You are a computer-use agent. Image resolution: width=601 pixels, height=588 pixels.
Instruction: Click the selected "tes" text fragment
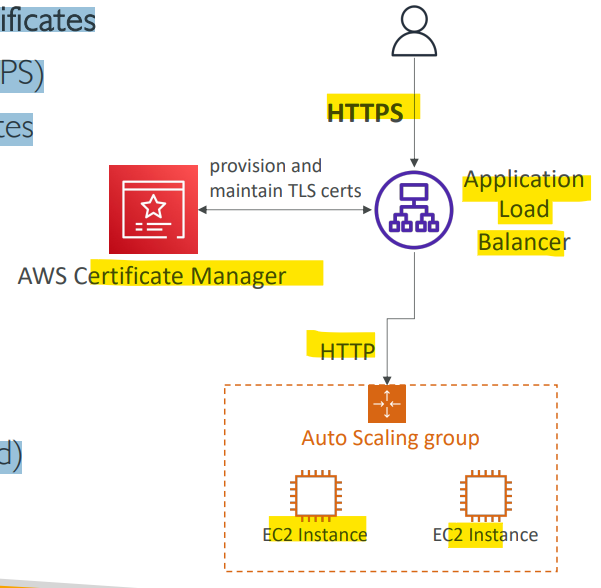coord(16,129)
